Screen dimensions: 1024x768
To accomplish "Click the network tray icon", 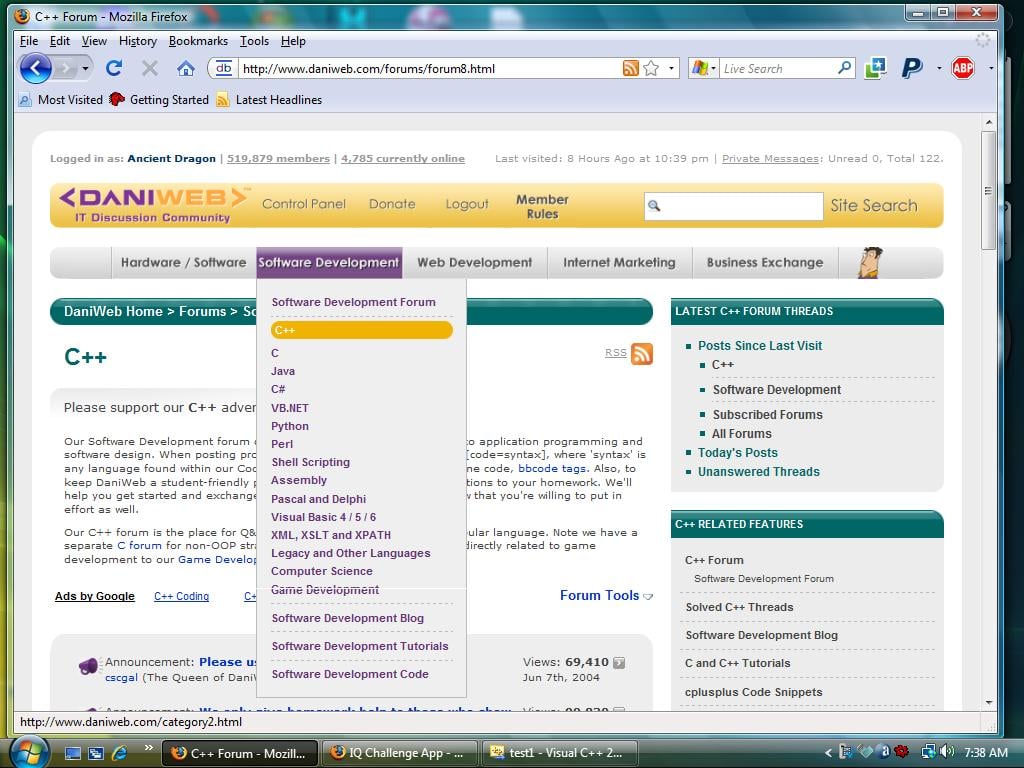I will click(928, 752).
